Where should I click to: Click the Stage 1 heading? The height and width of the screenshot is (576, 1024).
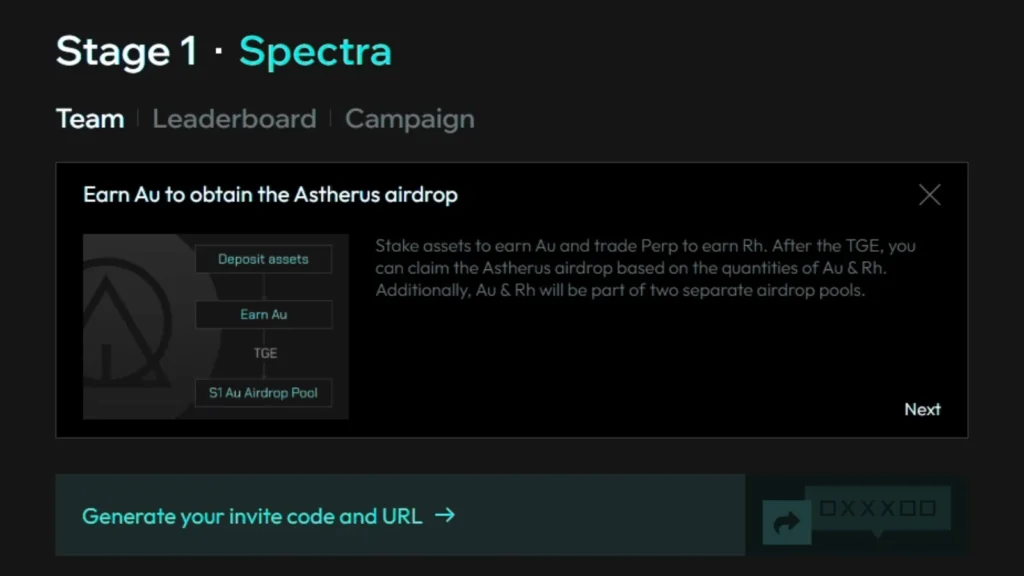pyautogui.click(x=127, y=51)
